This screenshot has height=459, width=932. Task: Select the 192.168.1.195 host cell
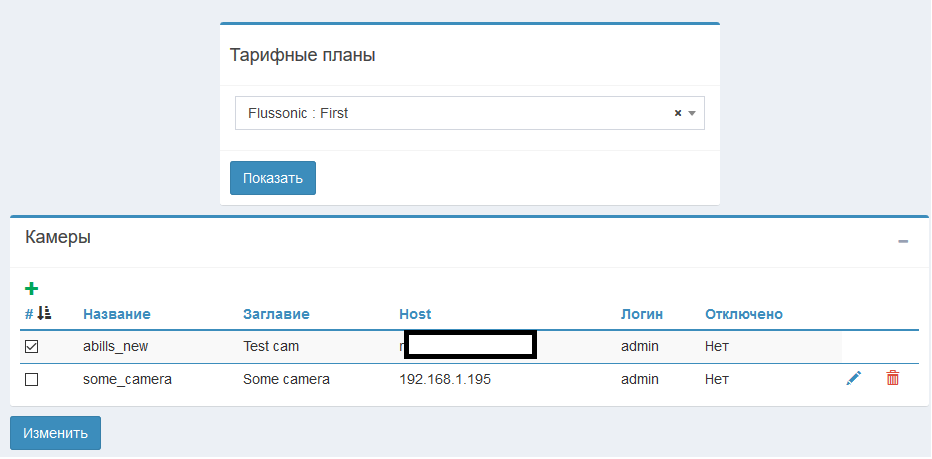444,380
